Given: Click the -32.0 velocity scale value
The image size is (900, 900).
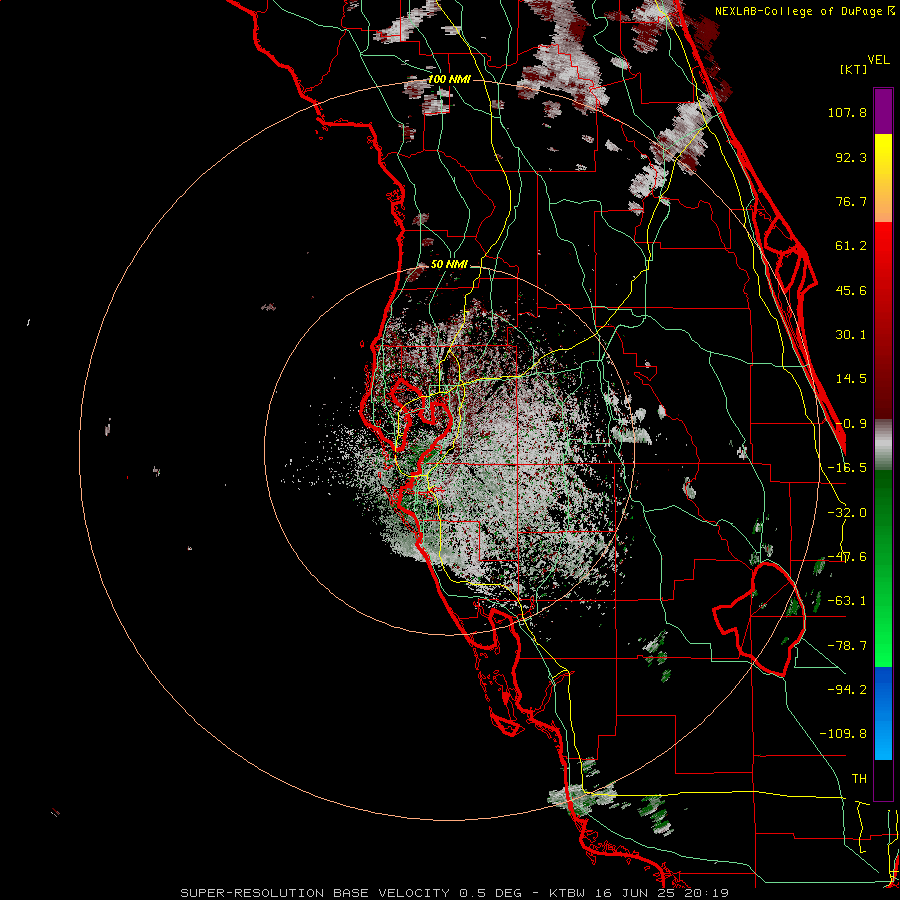Looking at the screenshot, I should [847, 513].
